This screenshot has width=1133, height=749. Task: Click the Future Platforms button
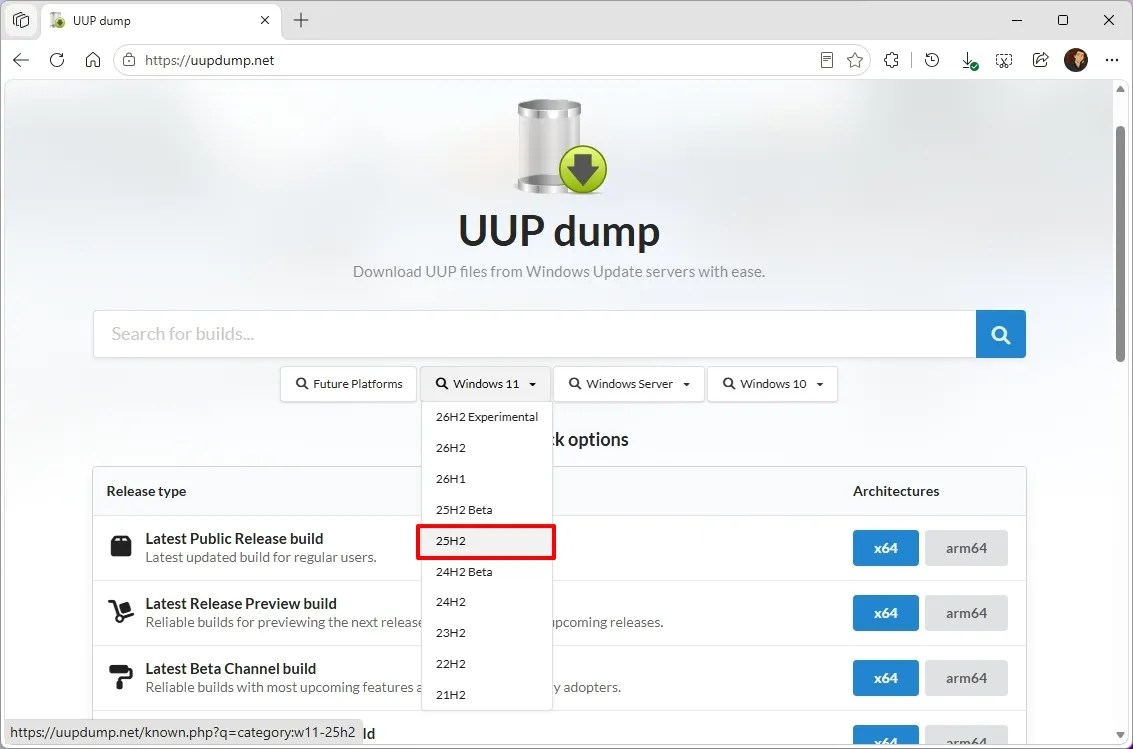coord(349,384)
